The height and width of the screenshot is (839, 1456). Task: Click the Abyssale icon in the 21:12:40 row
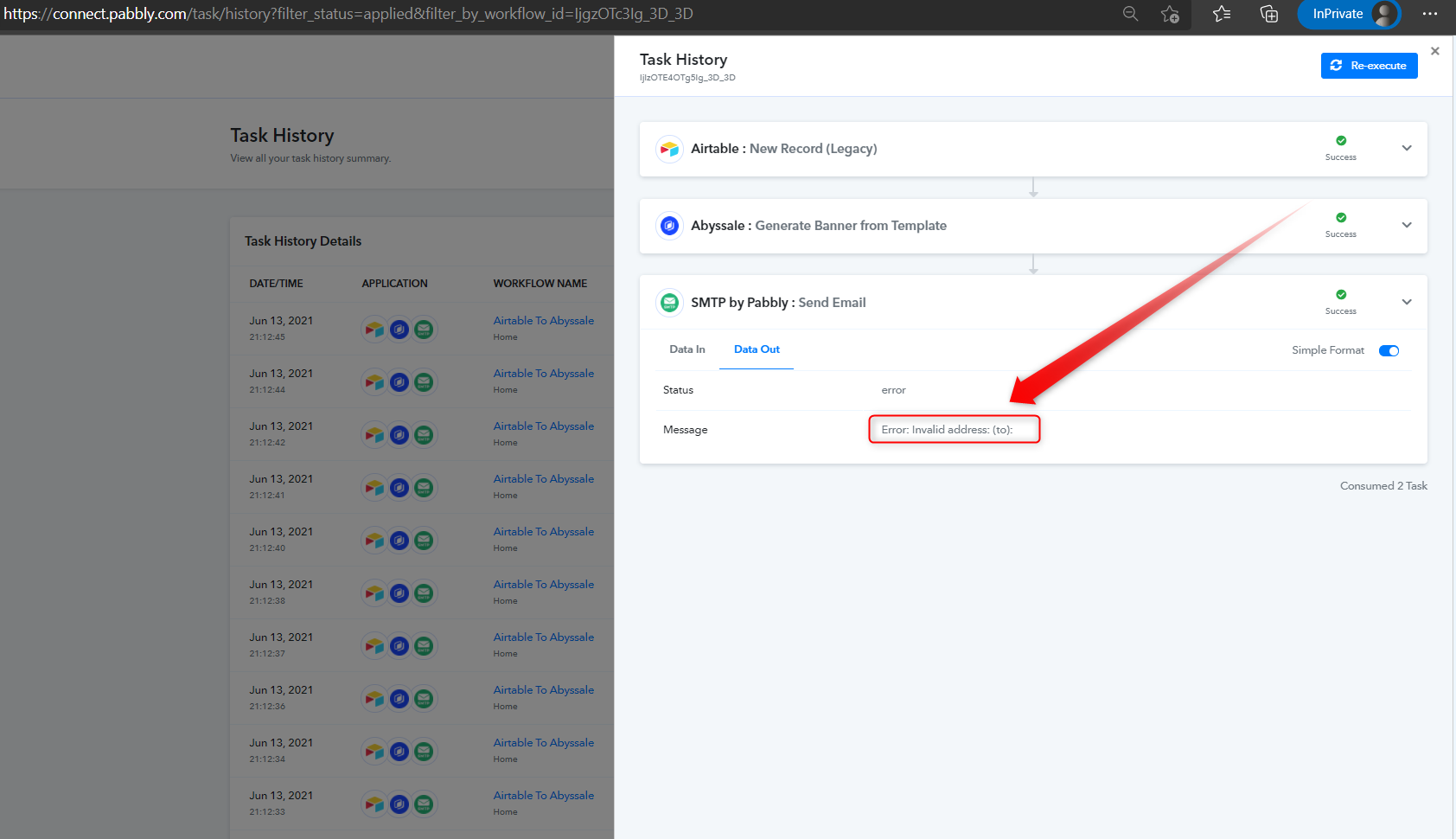(399, 540)
